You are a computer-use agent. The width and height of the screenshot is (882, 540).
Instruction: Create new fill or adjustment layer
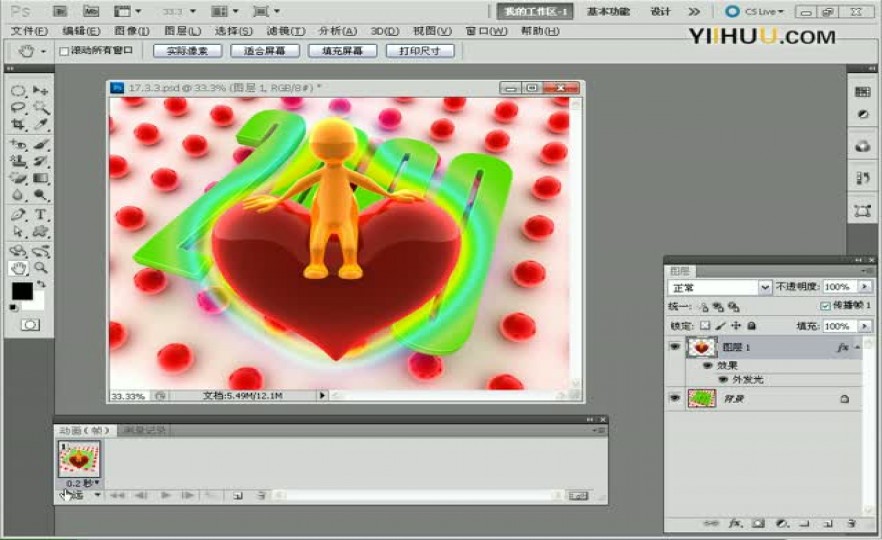[x=782, y=524]
